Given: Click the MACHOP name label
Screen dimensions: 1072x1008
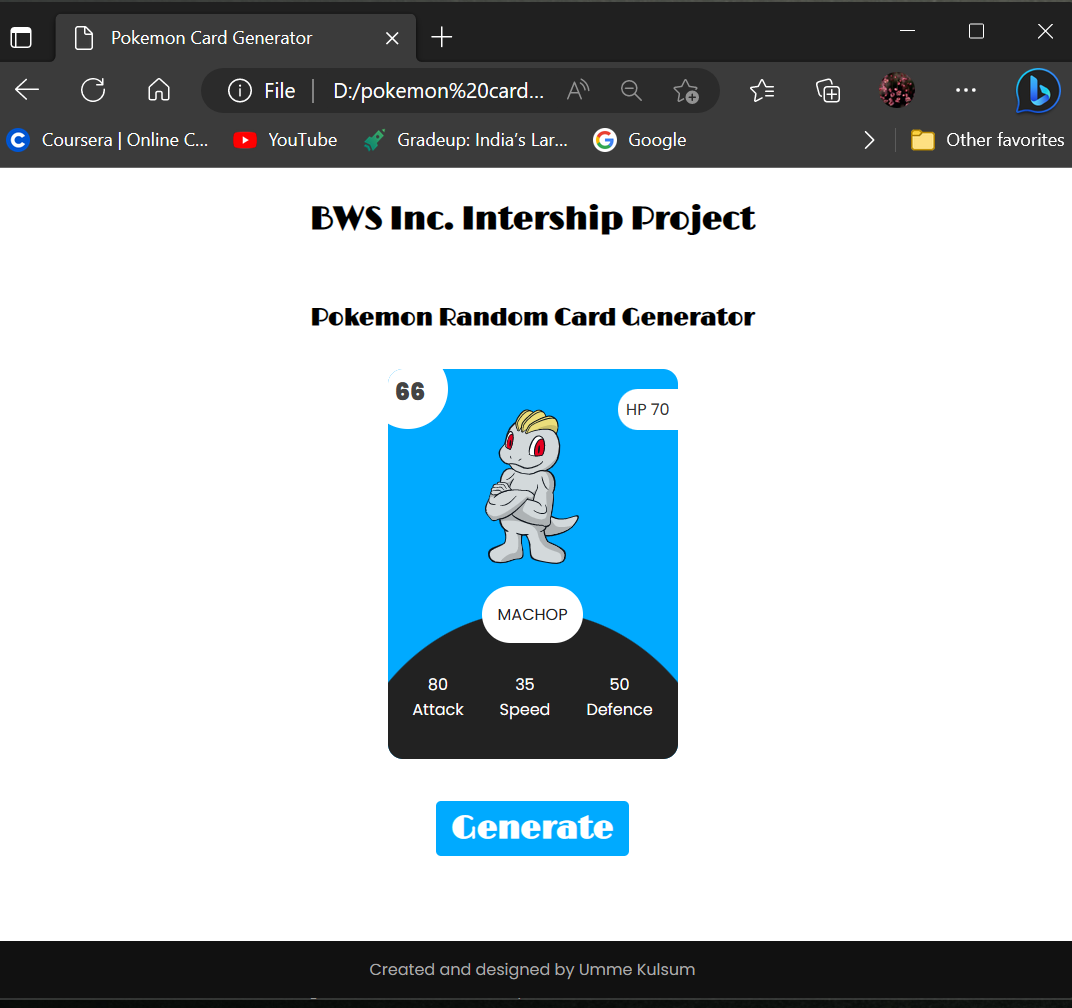Looking at the screenshot, I should (532, 614).
